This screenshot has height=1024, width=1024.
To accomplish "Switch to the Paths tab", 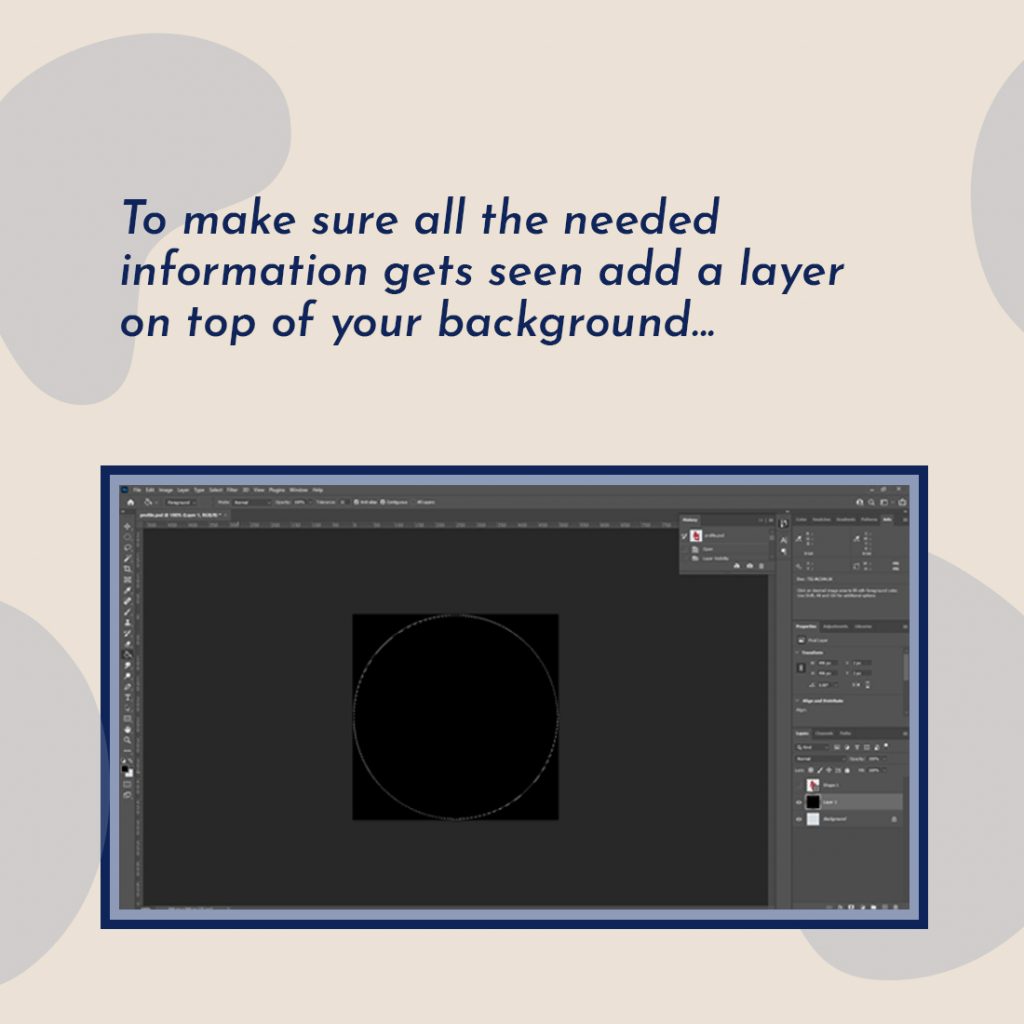I will click(x=846, y=733).
